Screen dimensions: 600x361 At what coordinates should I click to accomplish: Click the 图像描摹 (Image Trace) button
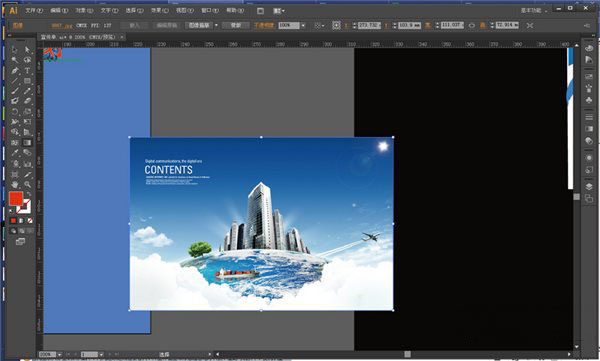pyautogui.click(x=199, y=25)
